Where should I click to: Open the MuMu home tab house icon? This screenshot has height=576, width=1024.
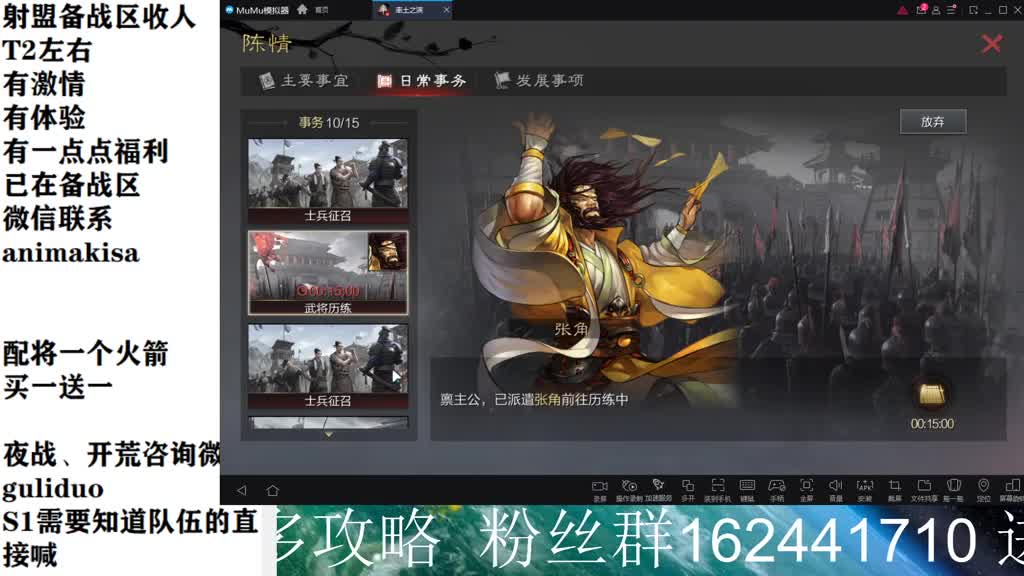[302, 9]
